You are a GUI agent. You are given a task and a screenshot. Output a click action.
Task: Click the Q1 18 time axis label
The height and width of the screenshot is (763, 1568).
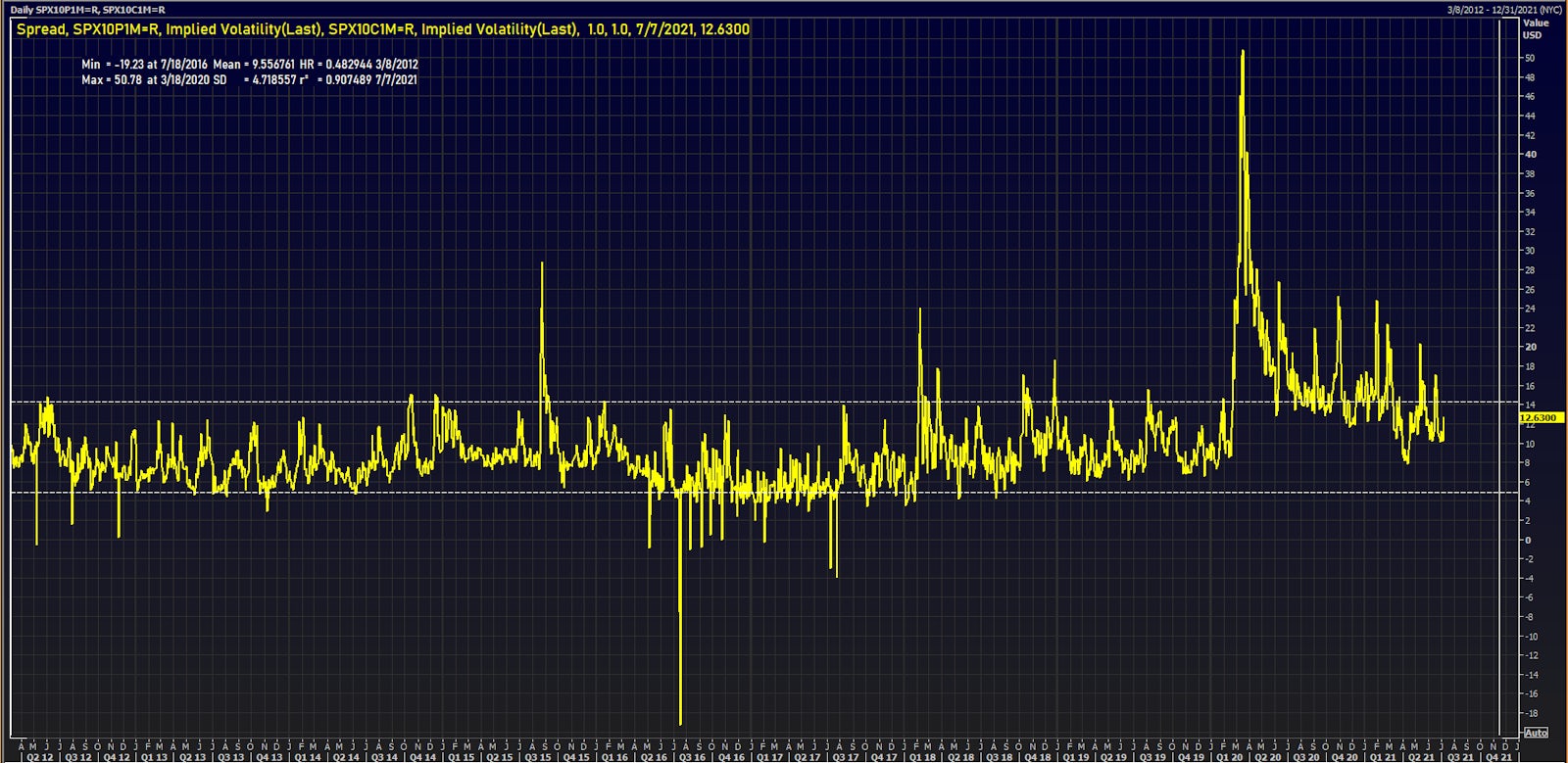click(922, 757)
